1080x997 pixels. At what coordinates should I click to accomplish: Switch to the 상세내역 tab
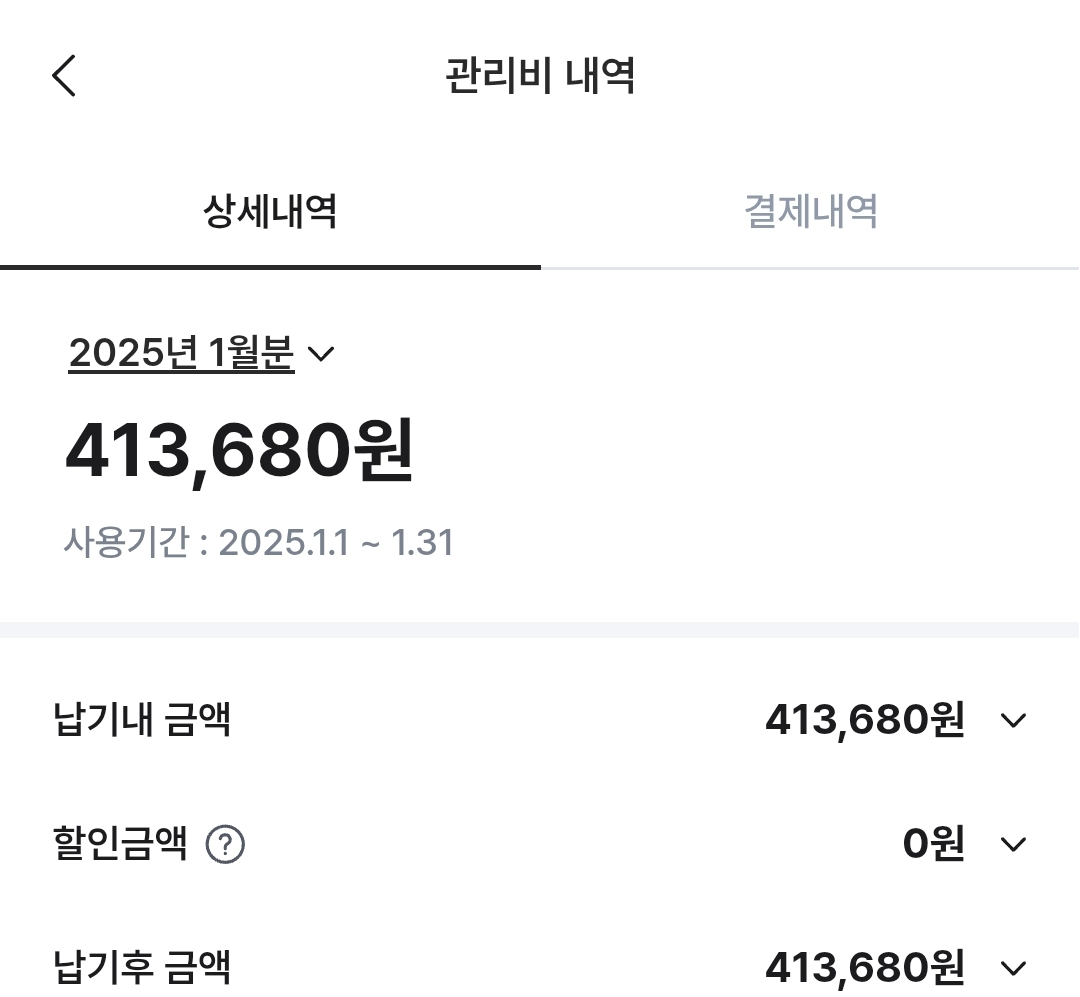point(270,212)
